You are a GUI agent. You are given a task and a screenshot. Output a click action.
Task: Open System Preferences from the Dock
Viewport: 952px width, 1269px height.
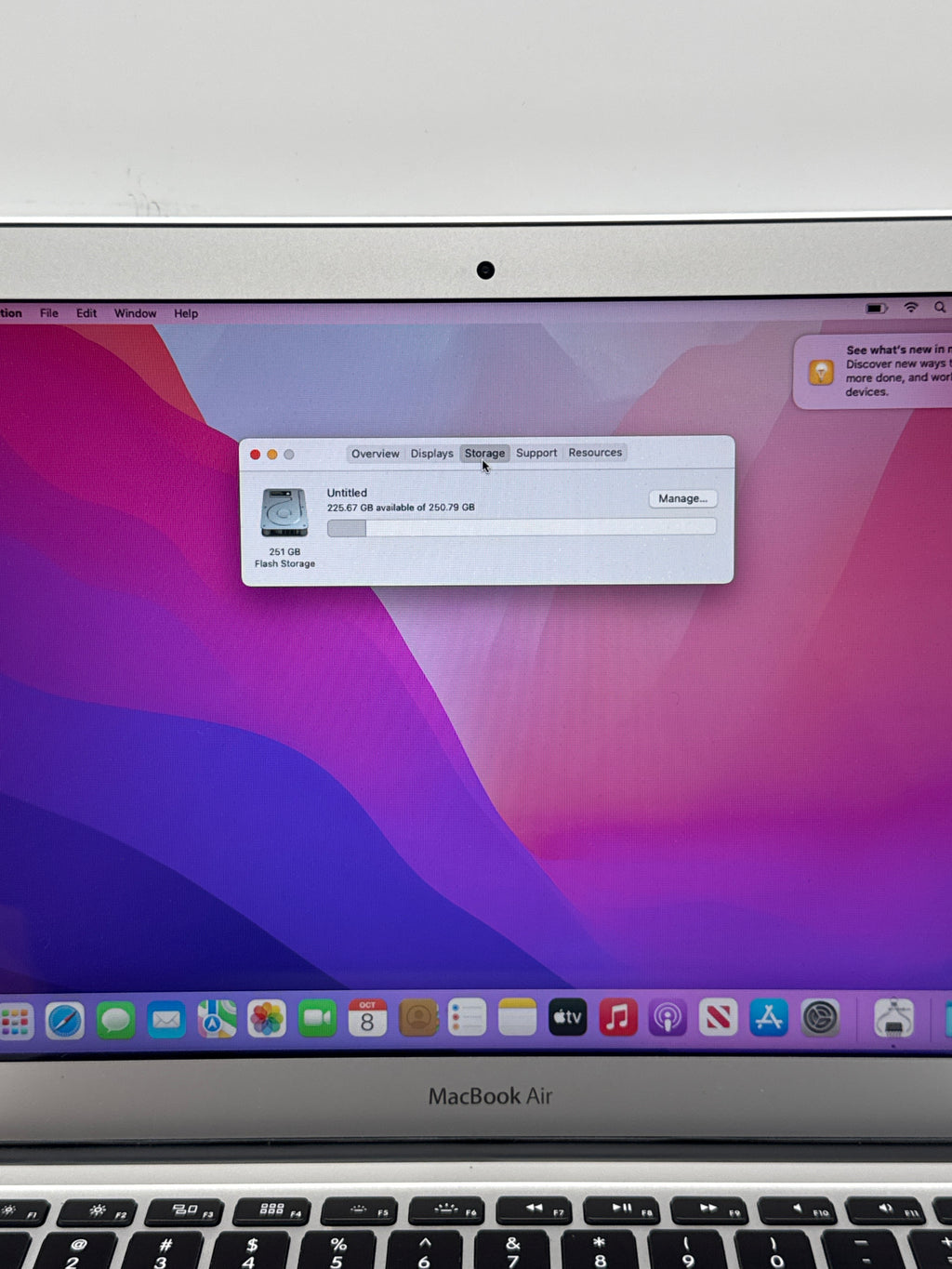(820, 1017)
